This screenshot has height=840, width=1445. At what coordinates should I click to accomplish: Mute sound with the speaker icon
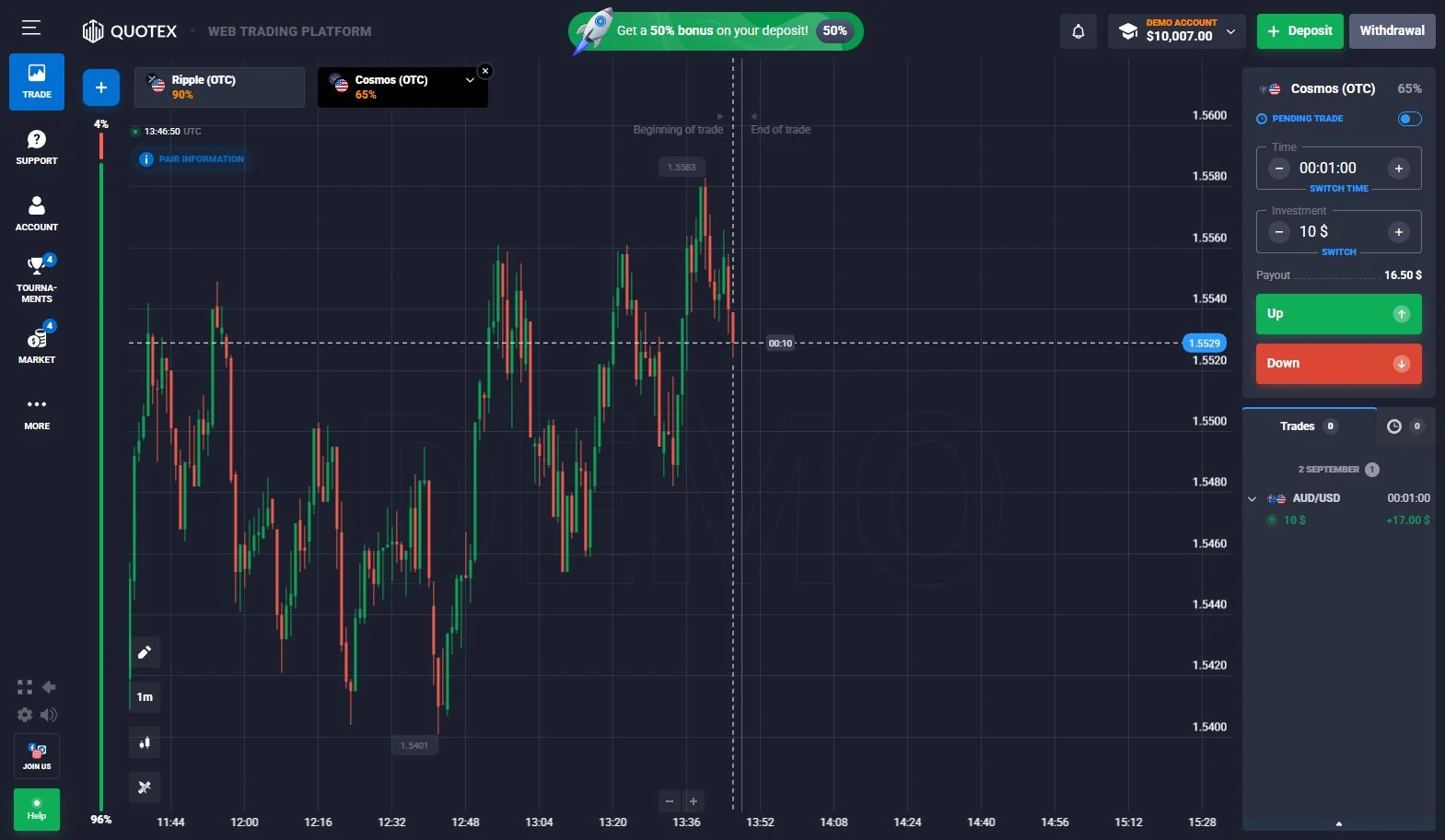49,715
